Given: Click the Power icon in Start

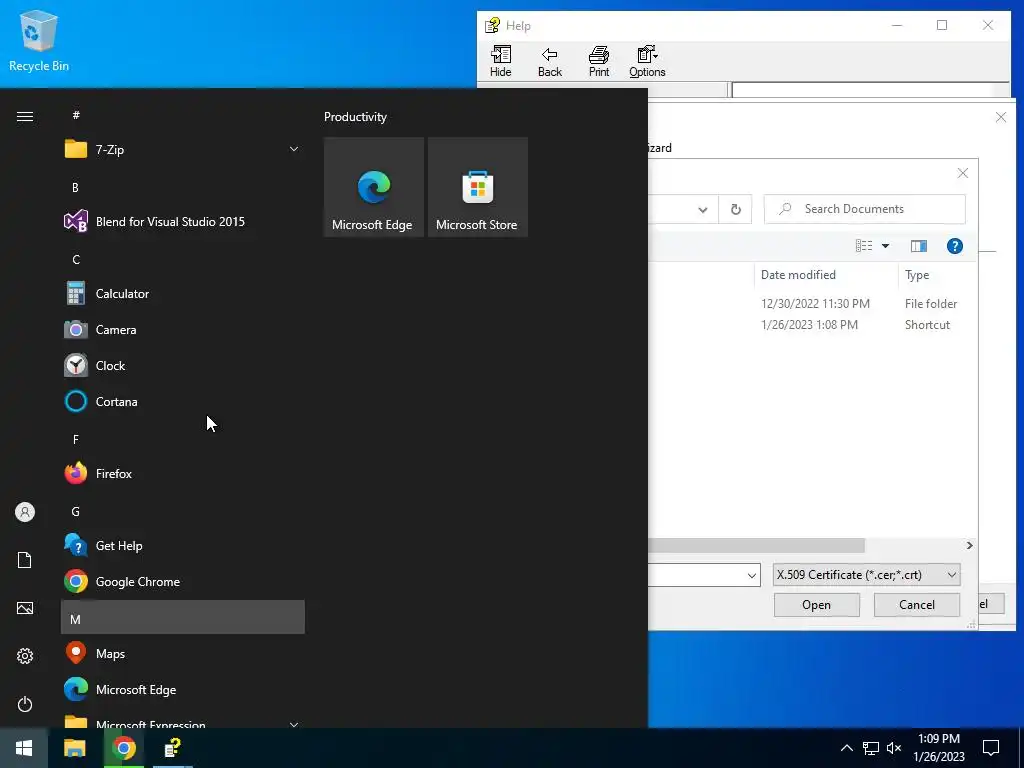Looking at the screenshot, I should 25,704.
